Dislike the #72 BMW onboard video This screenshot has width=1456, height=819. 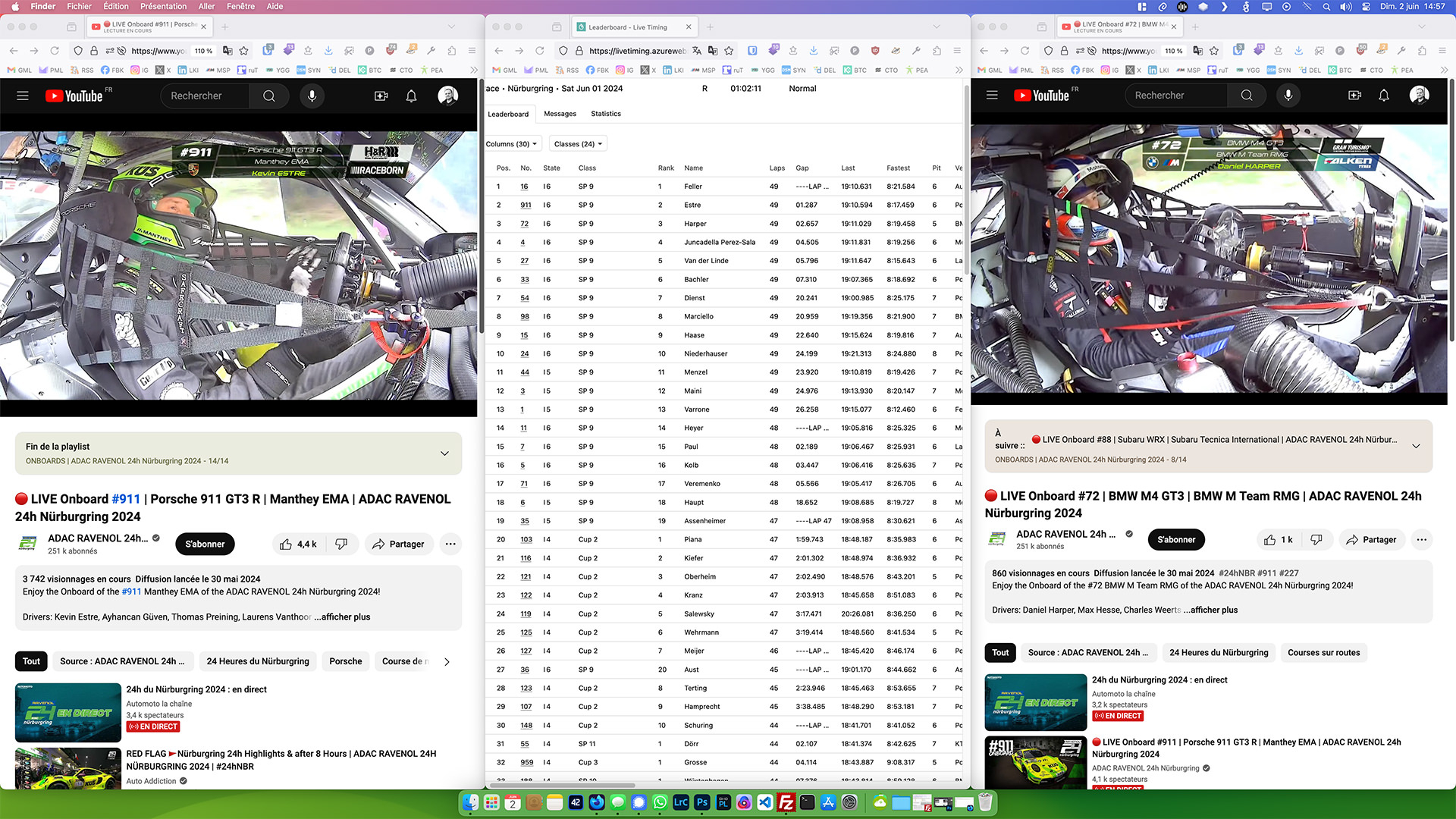tap(1316, 540)
